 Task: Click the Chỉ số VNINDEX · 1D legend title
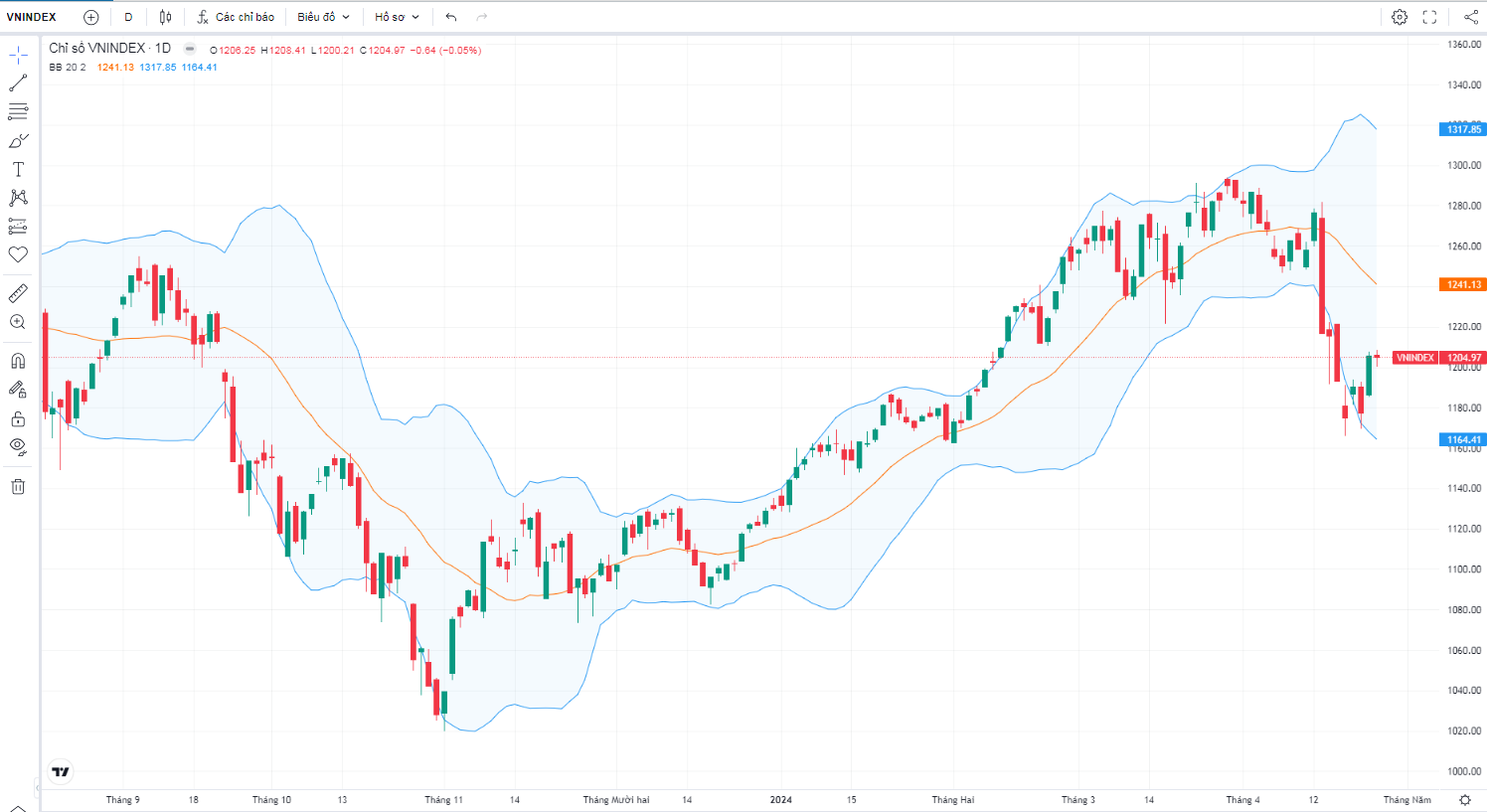[110, 48]
